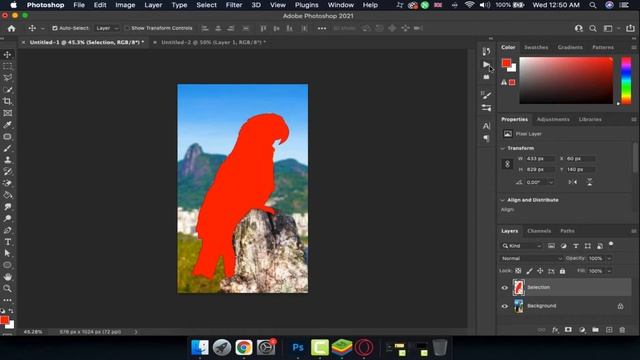Toggle Auto-Select checkbox
This screenshot has height=360, width=640.
click(x=55, y=28)
